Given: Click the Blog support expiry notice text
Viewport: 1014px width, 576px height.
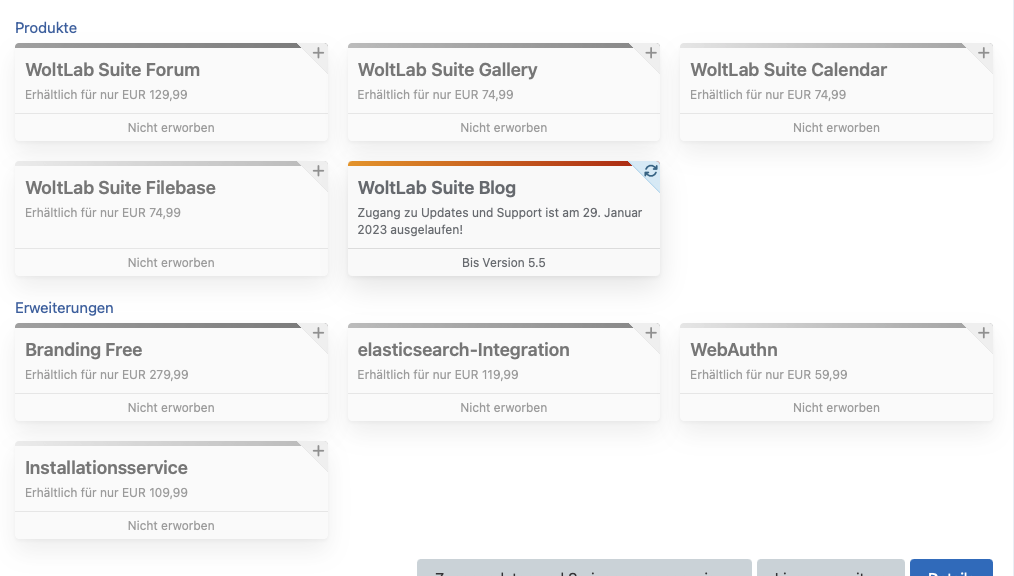Looking at the screenshot, I should [x=499, y=221].
